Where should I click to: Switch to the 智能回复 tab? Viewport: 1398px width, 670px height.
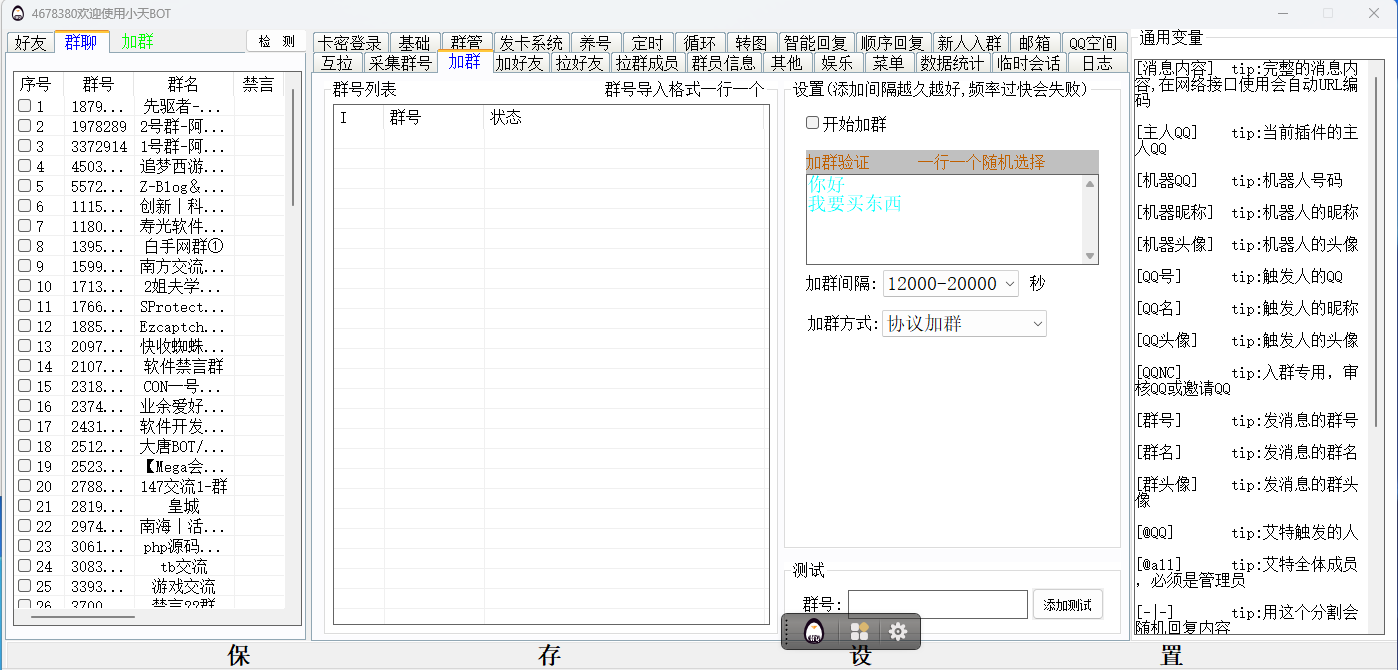coord(815,43)
